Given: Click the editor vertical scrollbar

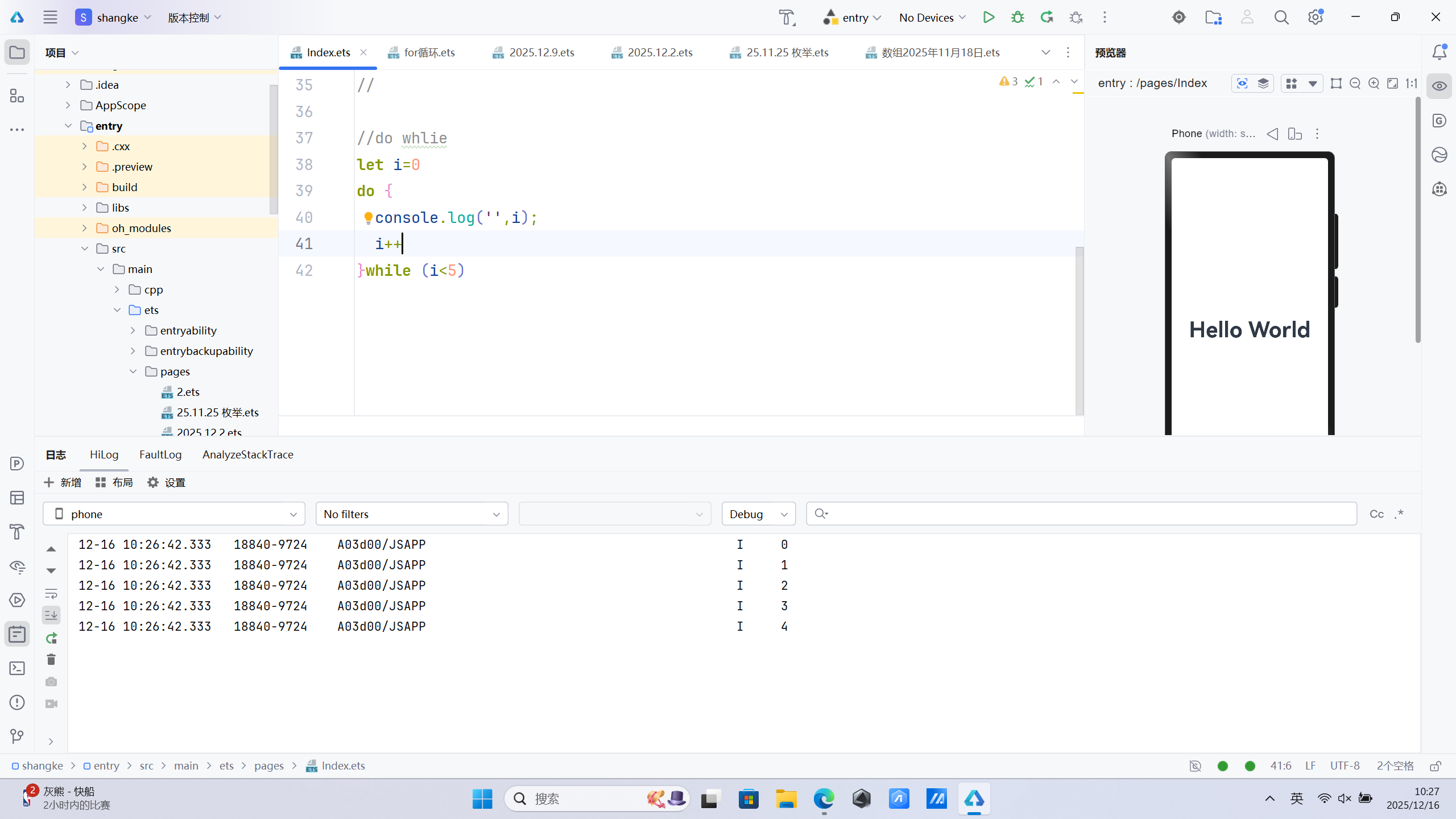Looking at the screenshot, I should (x=1079, y=330).
